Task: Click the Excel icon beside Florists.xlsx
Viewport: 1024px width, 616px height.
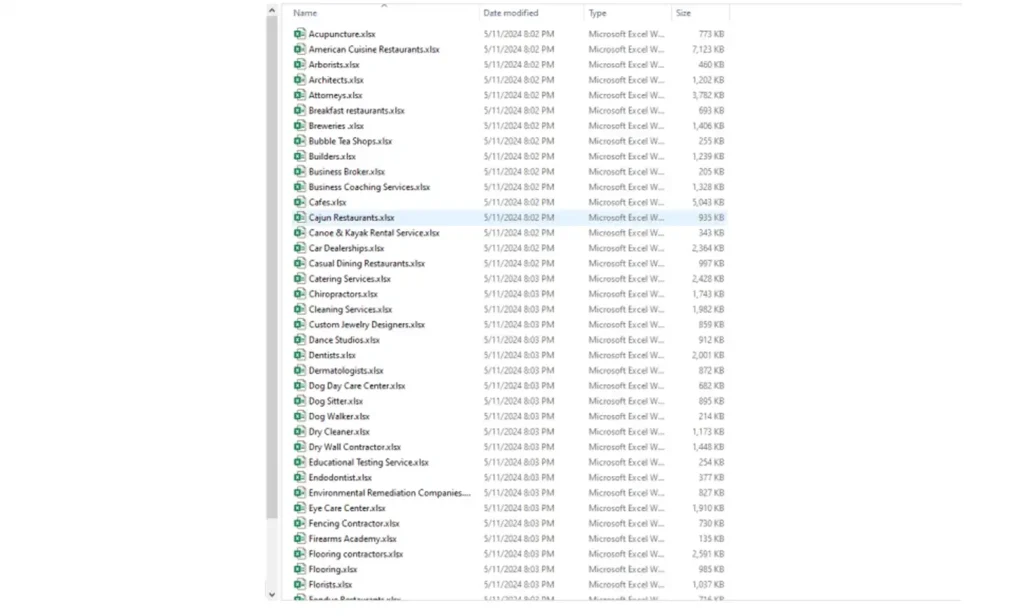Action: [x=299, y=584]
